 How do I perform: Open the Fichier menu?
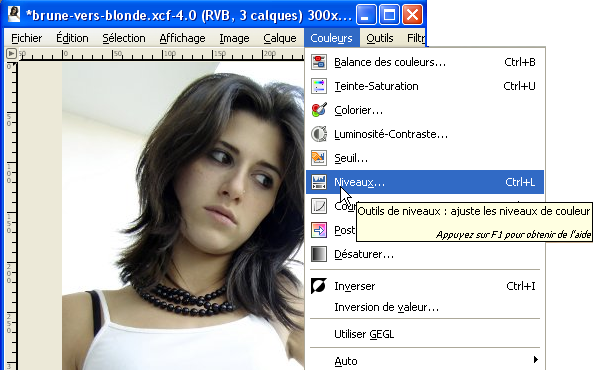pos(26,38)
